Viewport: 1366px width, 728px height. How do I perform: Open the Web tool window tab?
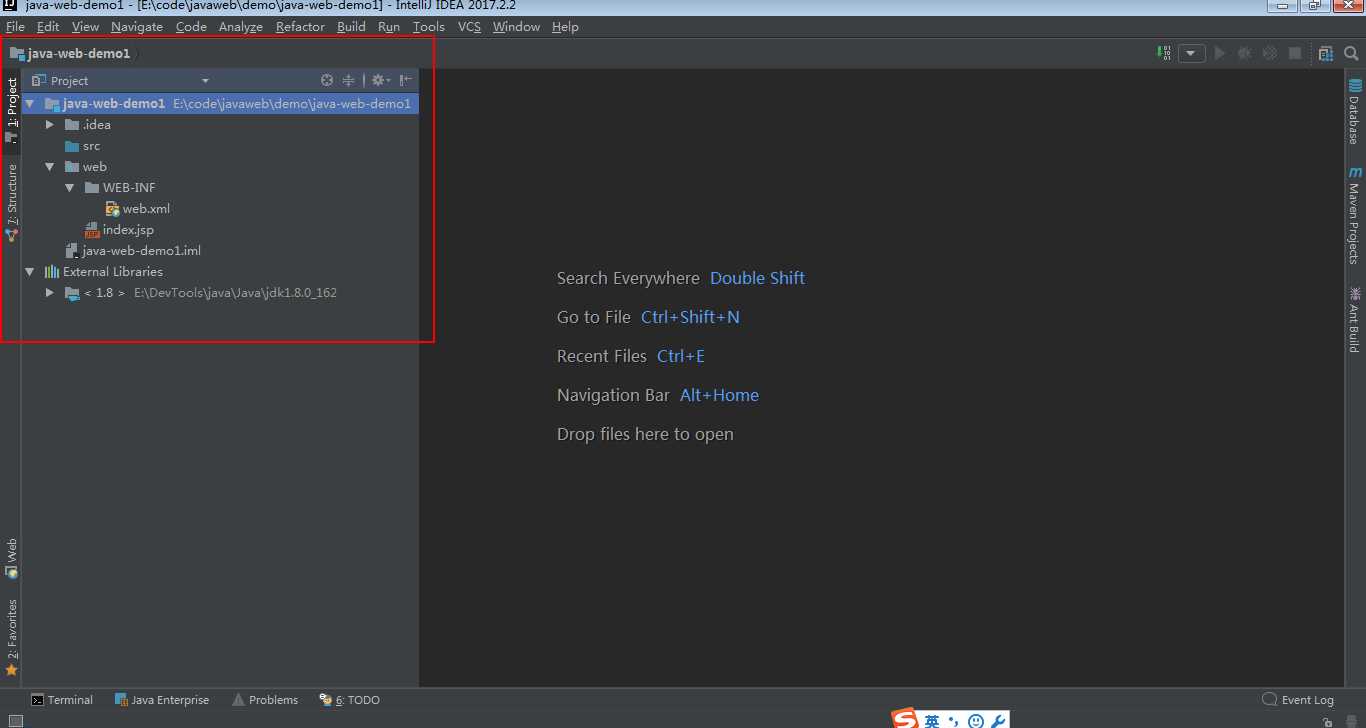(x=11, y=558)
